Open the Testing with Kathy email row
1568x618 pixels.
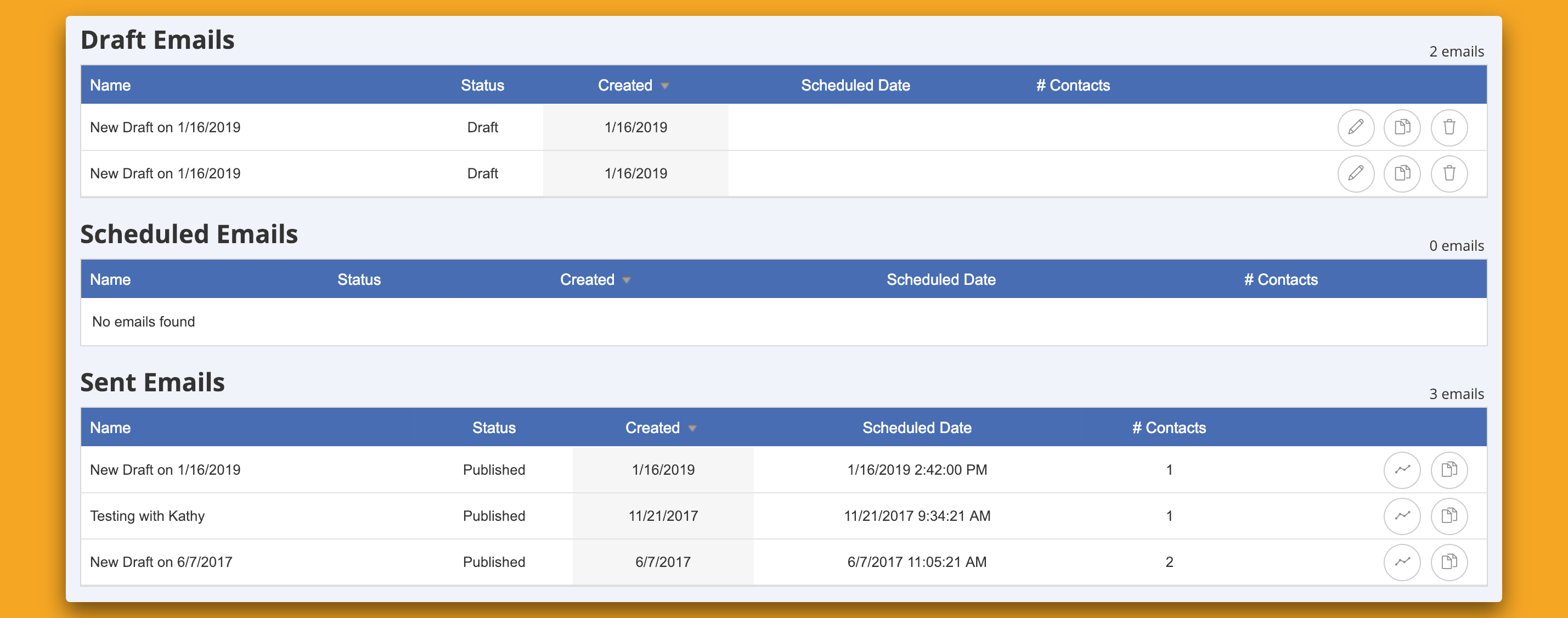click(147, 516)
